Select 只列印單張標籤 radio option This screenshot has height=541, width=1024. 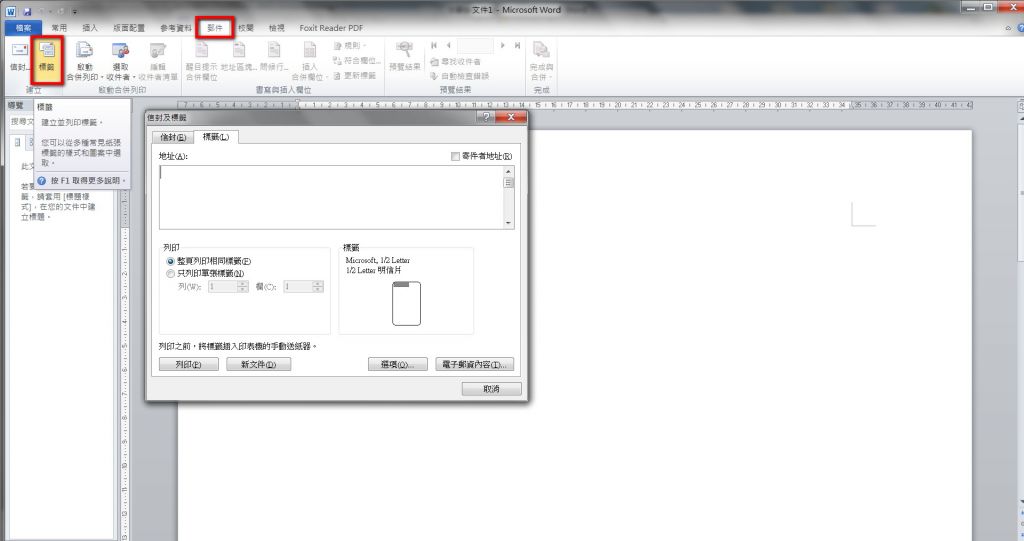170,273
